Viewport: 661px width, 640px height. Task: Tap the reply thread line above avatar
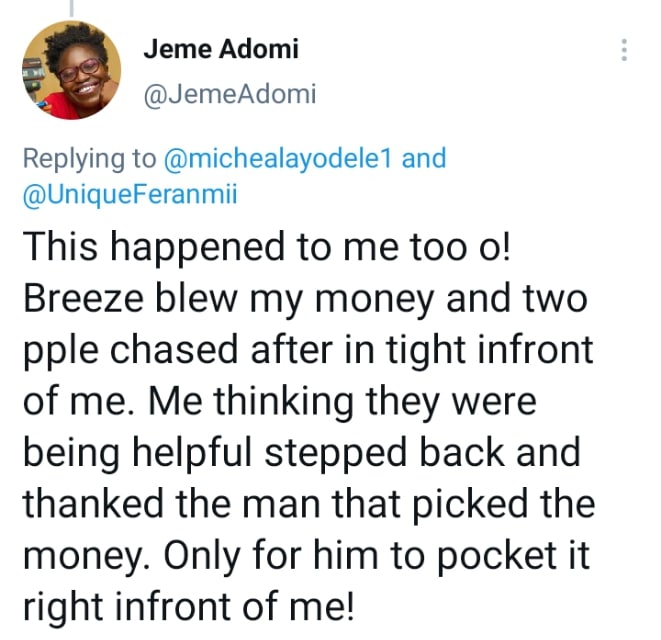click(72, 8)
